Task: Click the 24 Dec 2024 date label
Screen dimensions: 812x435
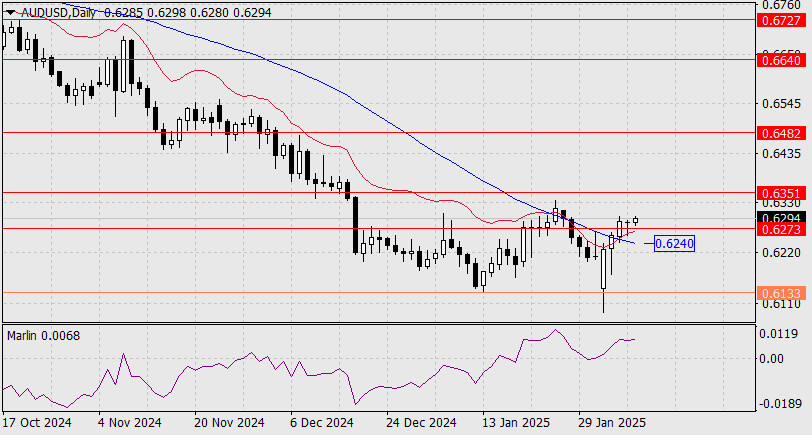Action: (x=422, y=423)
